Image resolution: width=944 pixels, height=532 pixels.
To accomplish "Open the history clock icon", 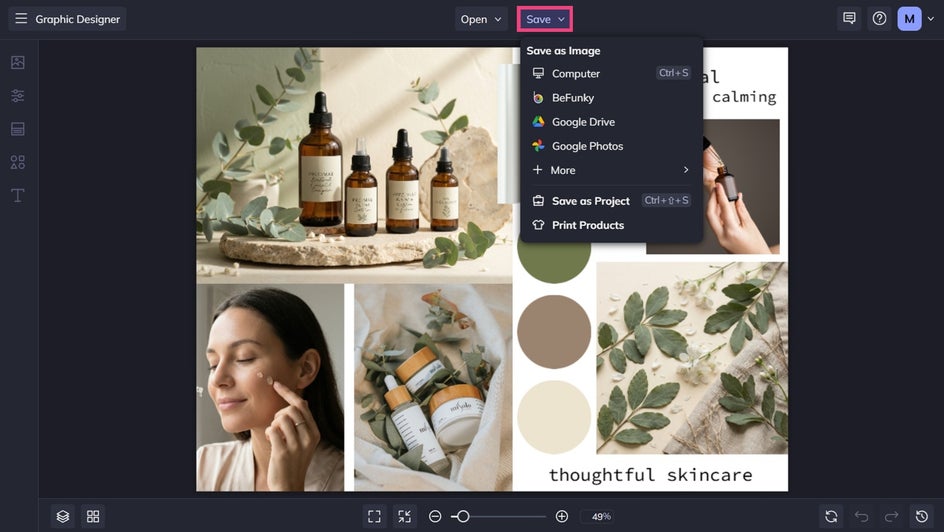I will pos(922,516).
